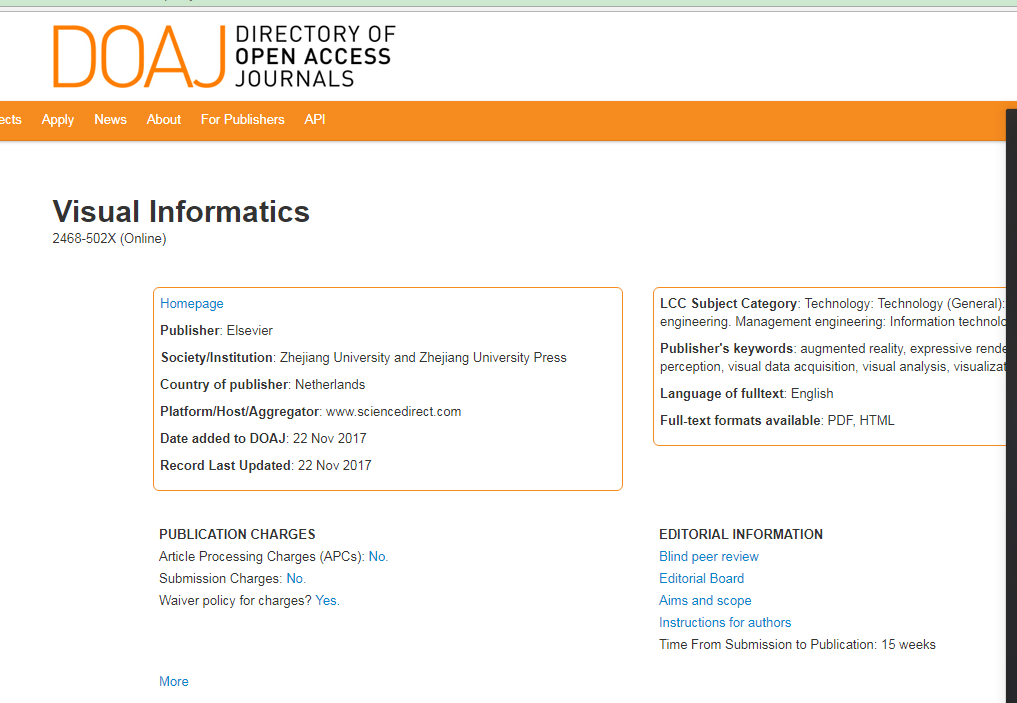Open the waiver policy 'Yes.' link
The height and width of the screenshot is (703, 1017).
[328, 601]
